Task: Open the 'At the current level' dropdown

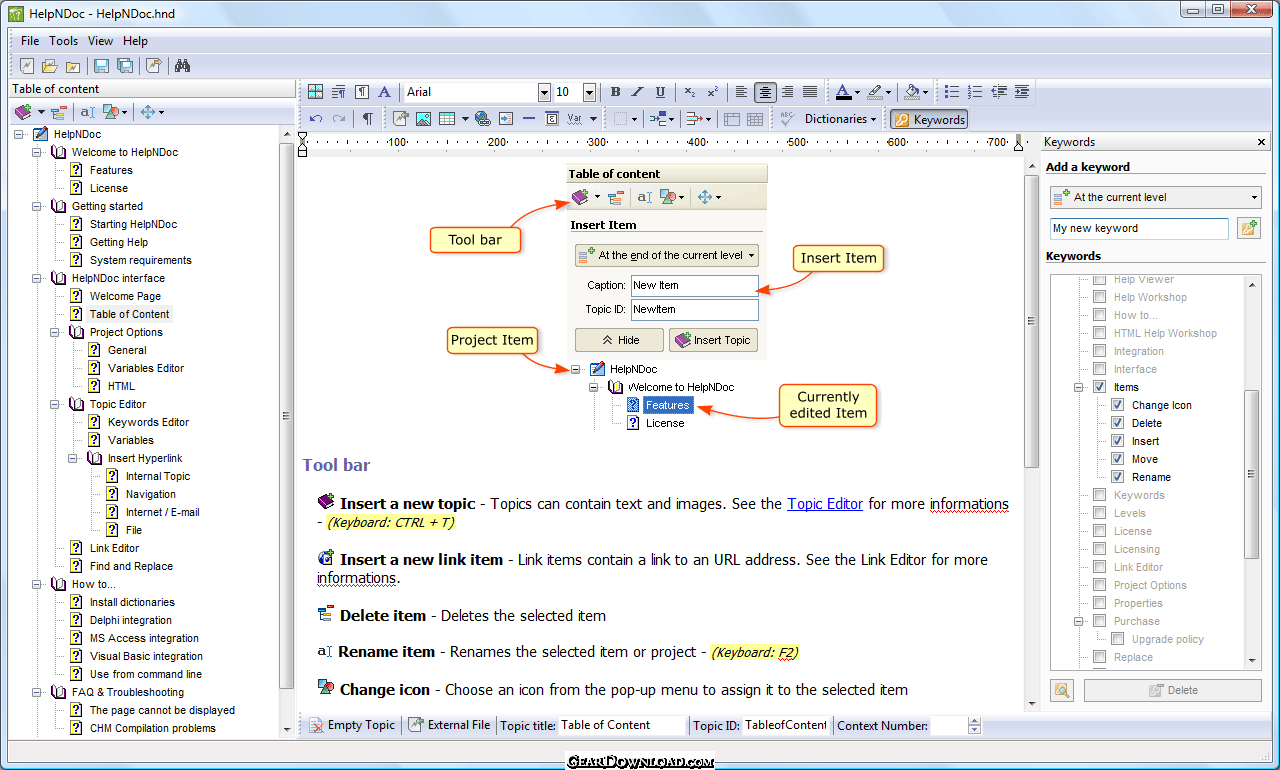Action: pyautogui.click(x=1155, y=197)
